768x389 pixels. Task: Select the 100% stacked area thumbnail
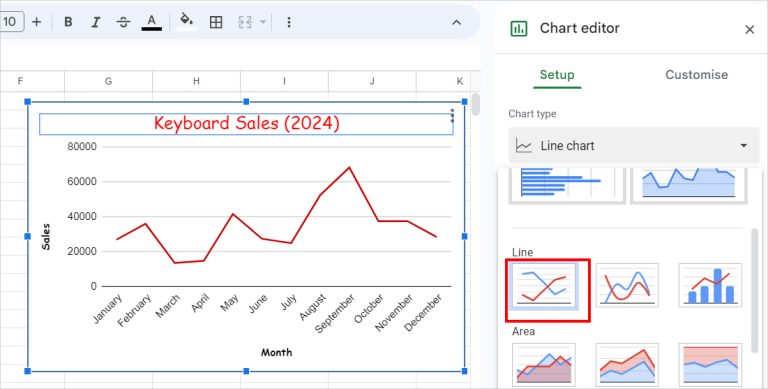(x=710, y=365)
